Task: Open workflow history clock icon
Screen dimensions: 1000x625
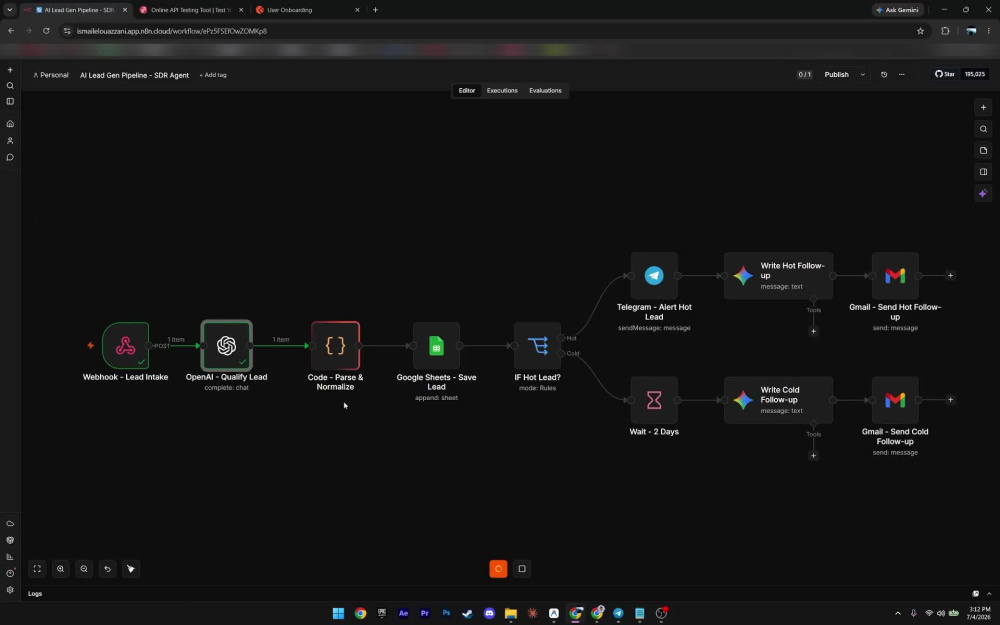Action: [884, 75]
